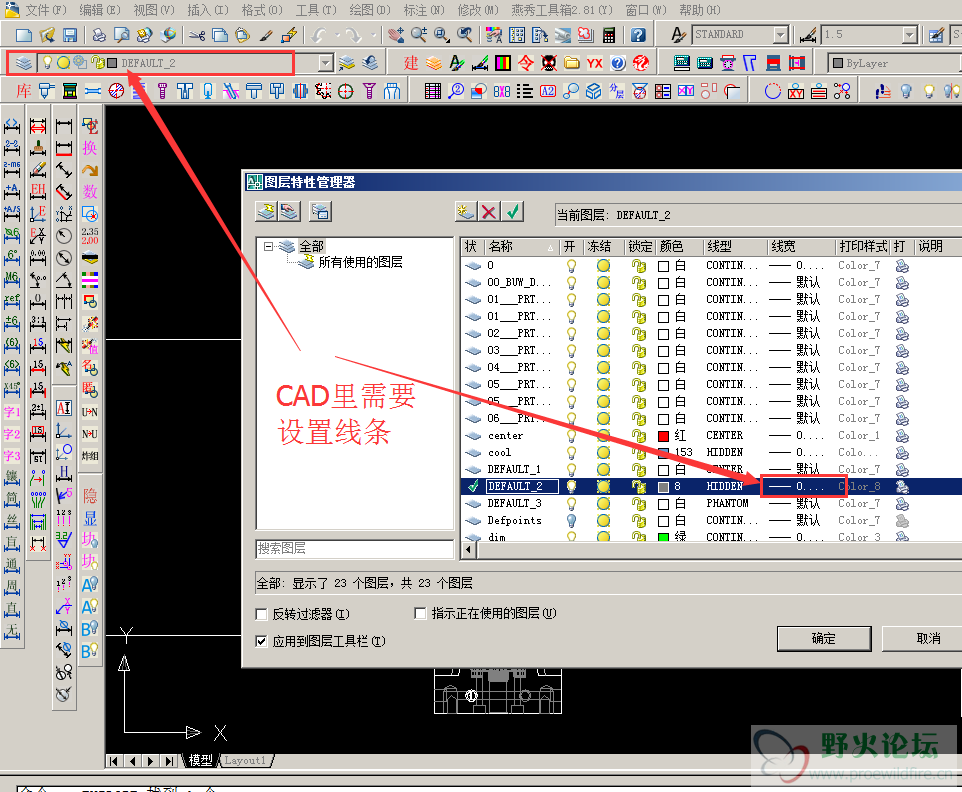Sort layers by 名称 column header
This screenshot has height=792, width=962.
pos(521,247)
